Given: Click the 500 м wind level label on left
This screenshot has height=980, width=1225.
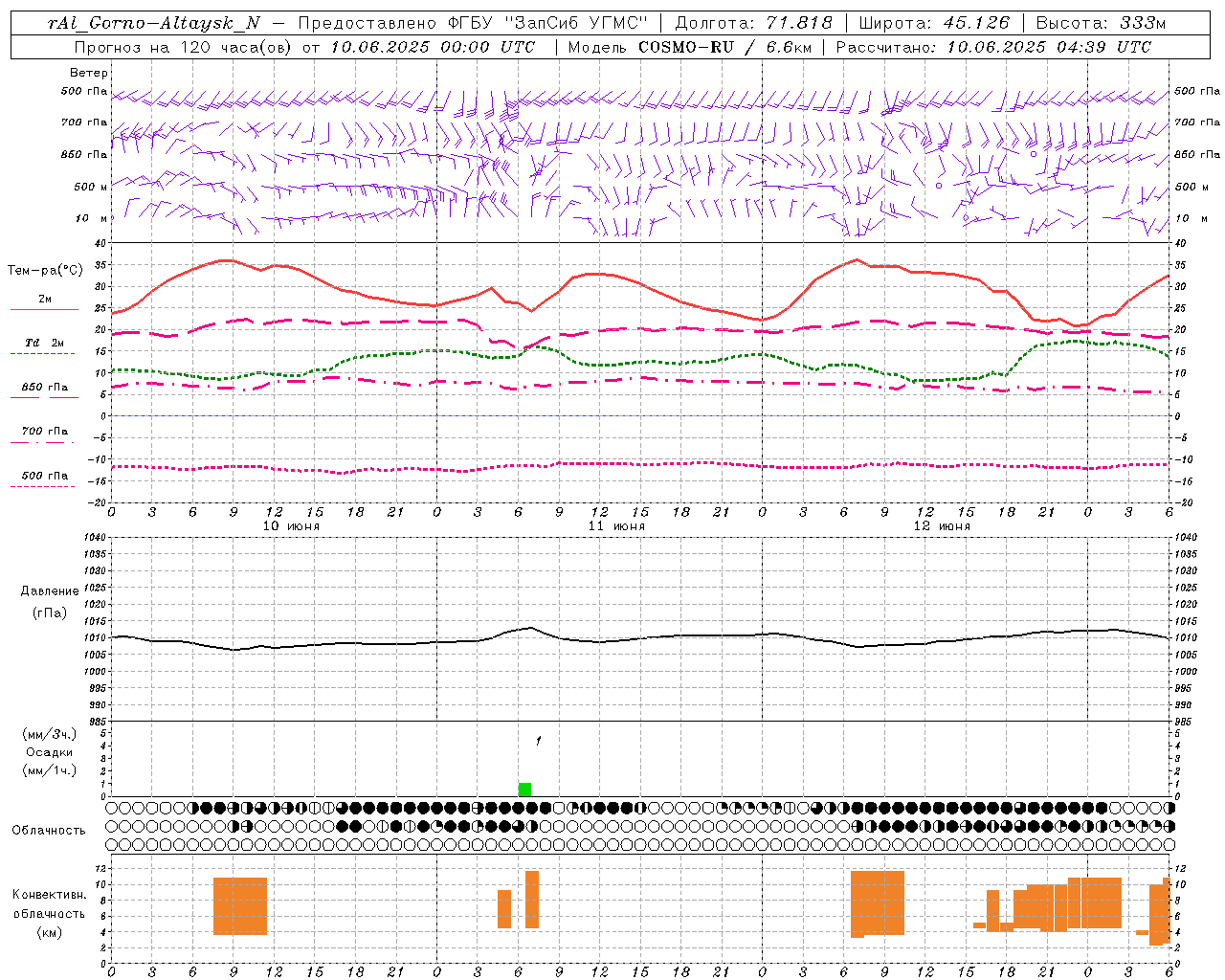Looking at the screenshot, I should pyautogui.click(x=91, y=187).
